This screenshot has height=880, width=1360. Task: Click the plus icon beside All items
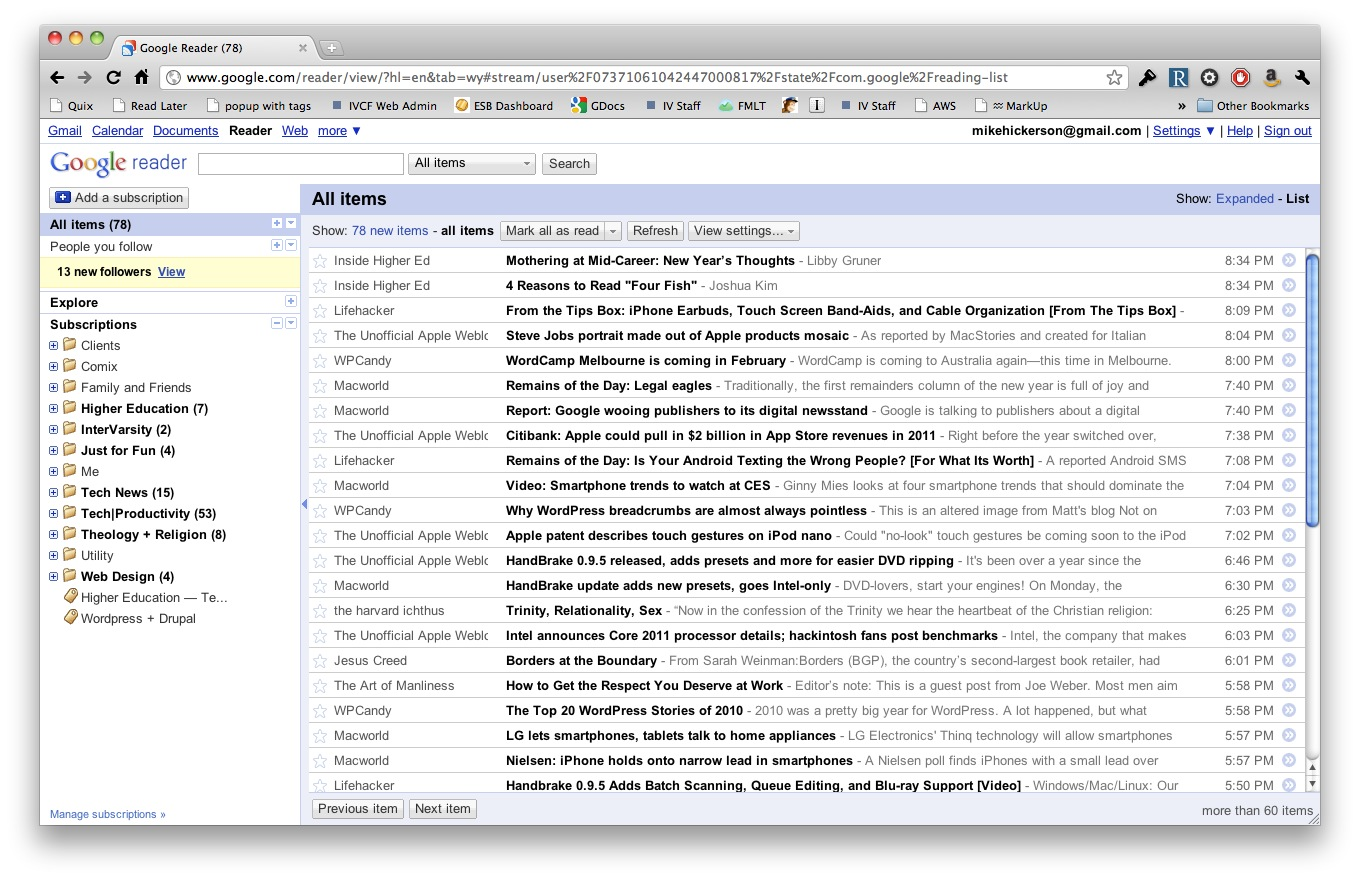coord(277,223)
